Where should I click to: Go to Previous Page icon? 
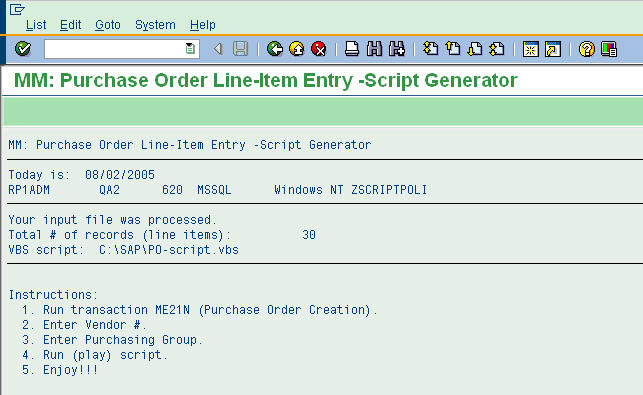453,49
